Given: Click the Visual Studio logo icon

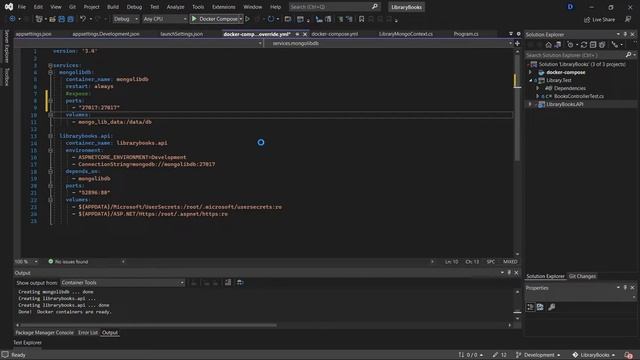Looking at the screenshot, I should [9, 7].
